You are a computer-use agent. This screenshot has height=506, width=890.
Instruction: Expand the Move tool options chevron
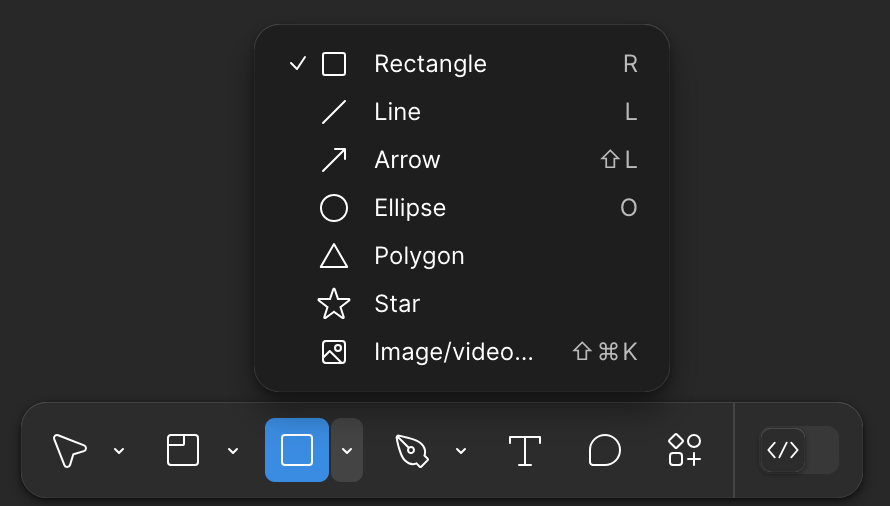click(119, 451)
